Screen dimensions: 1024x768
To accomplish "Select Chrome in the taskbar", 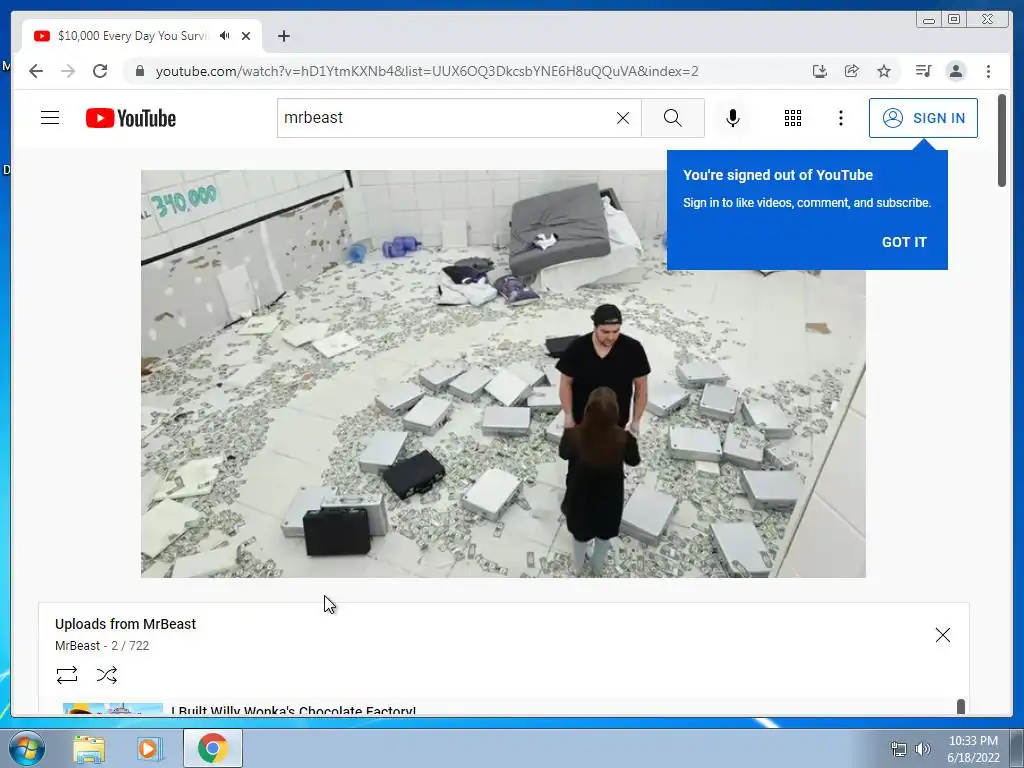I will (213, 748).
